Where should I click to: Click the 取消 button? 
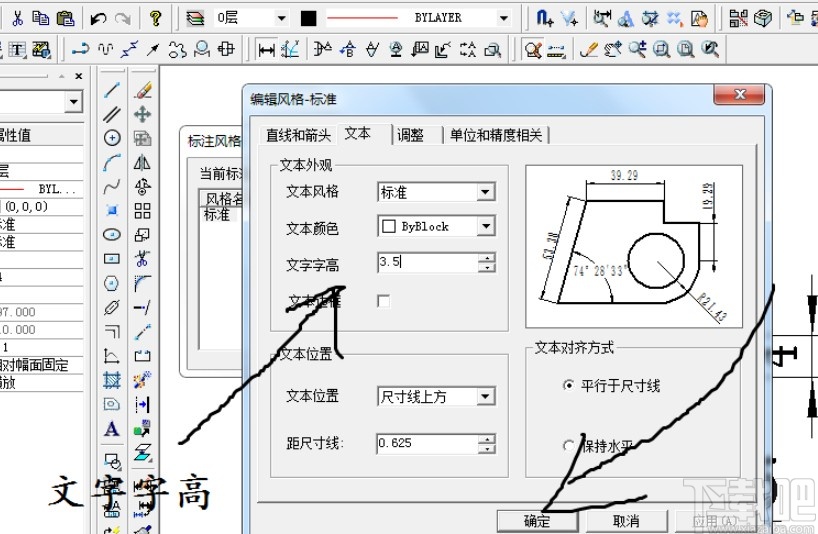click(626, 520)
